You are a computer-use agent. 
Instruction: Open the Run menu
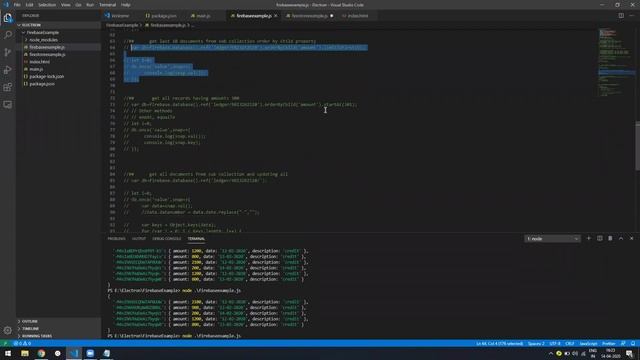pos(90,5)
